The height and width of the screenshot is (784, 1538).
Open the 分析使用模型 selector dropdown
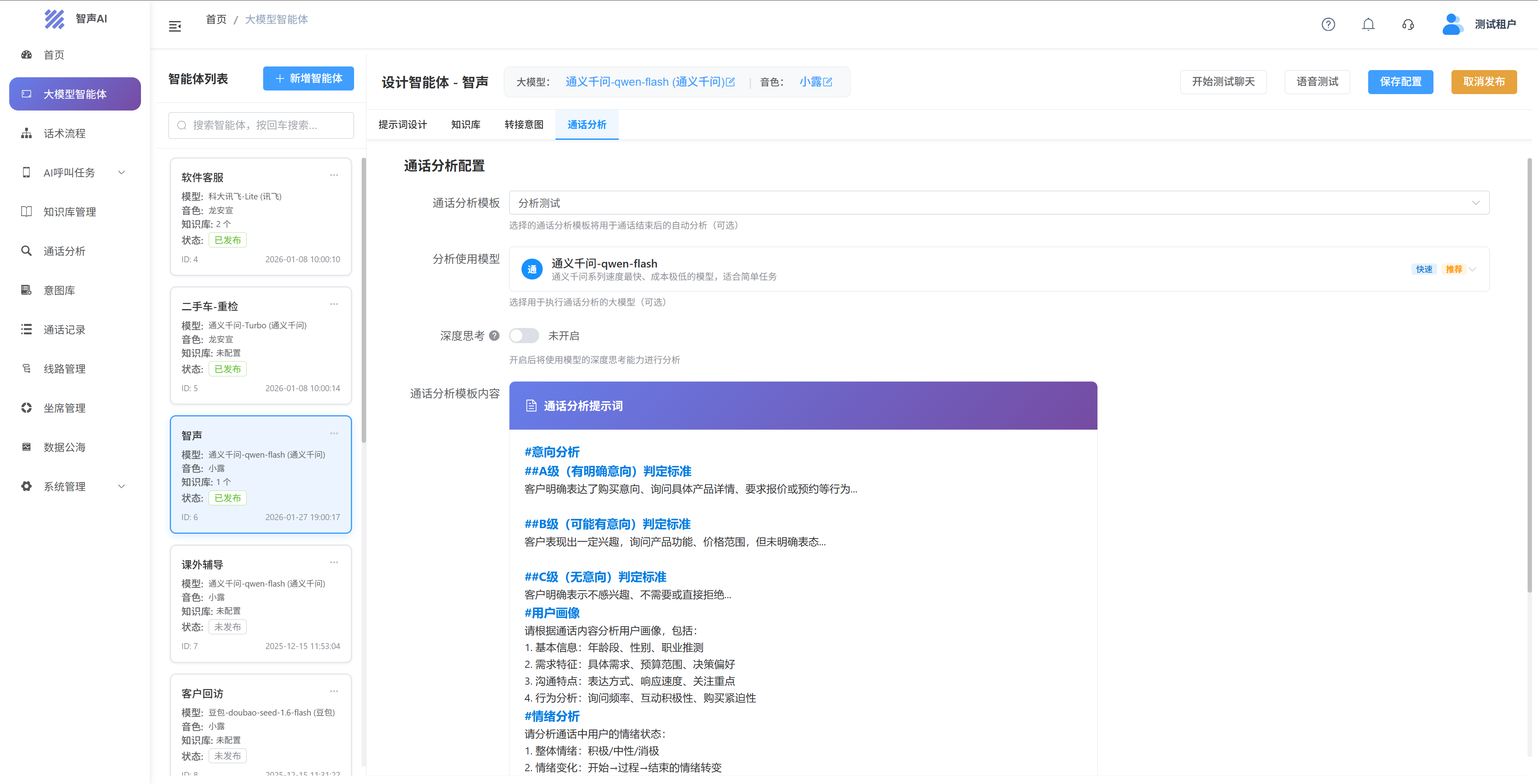pos(1472,269)
